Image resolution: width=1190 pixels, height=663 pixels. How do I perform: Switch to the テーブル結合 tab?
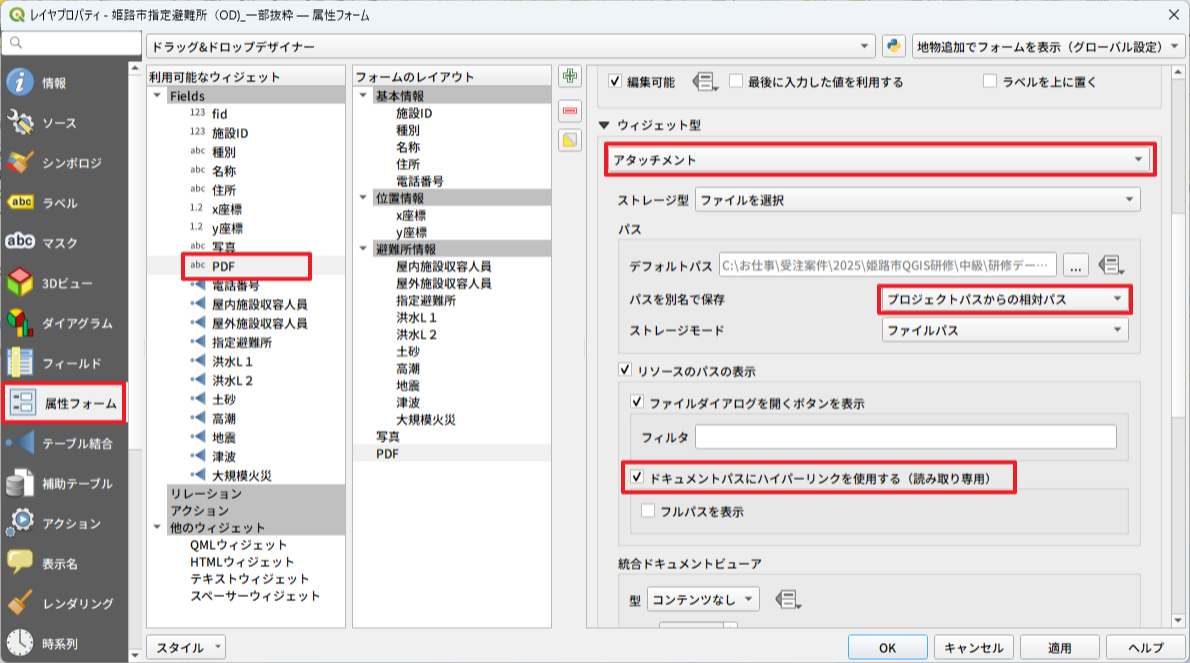[64, 443]
